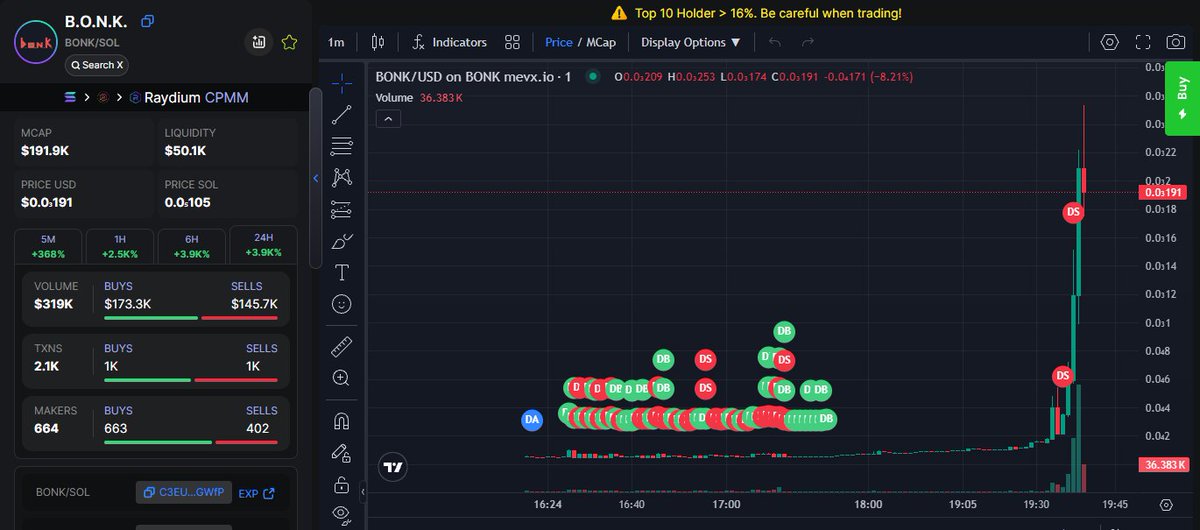Take a chart snapshot with camera icon
Screen dimensions: 1200x530
click(1176, 42)
